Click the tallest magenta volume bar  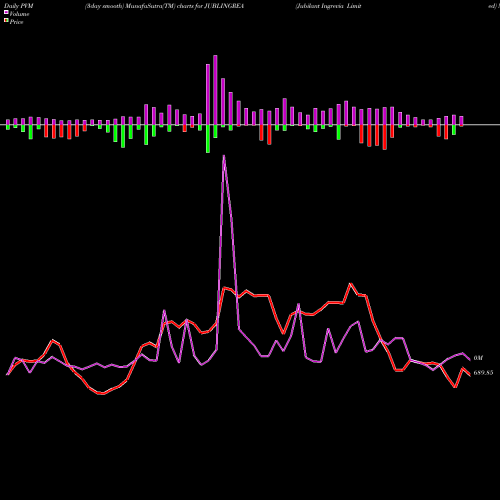click(x=215, y=90)
